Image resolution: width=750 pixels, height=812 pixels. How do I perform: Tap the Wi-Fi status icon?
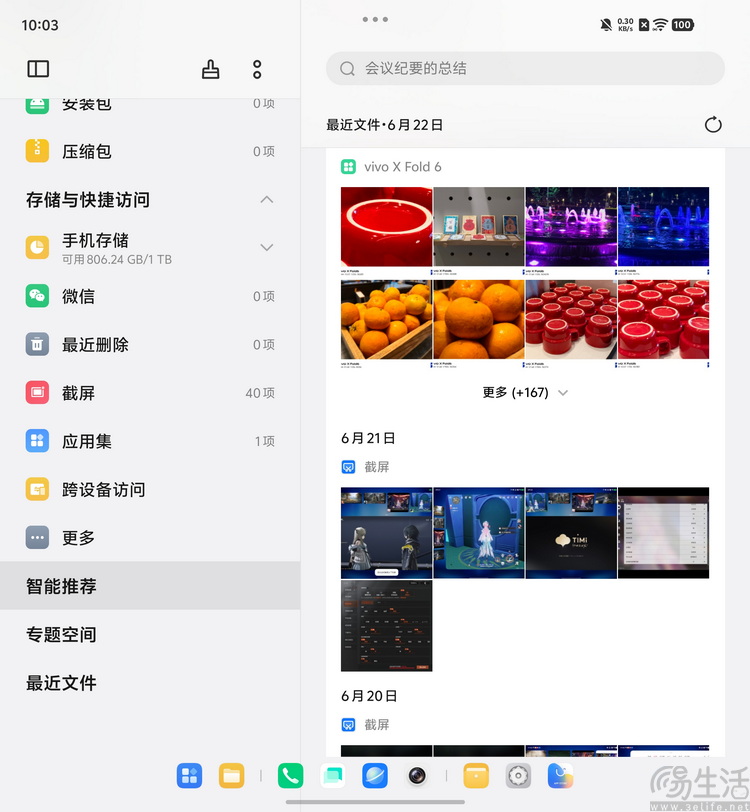660,24
